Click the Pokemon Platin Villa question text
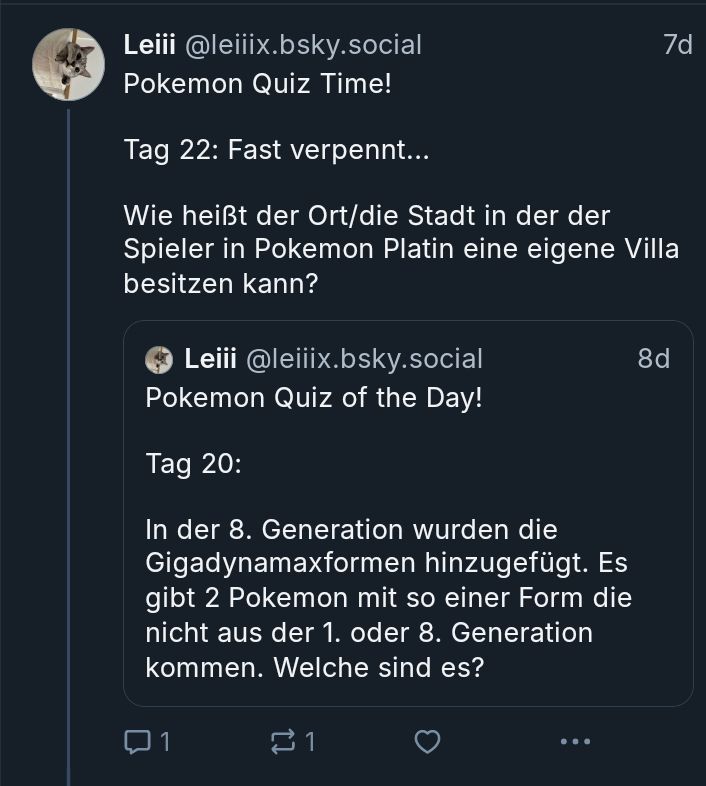The width and height of the screenshot is (706, 786). coord(400,250)
